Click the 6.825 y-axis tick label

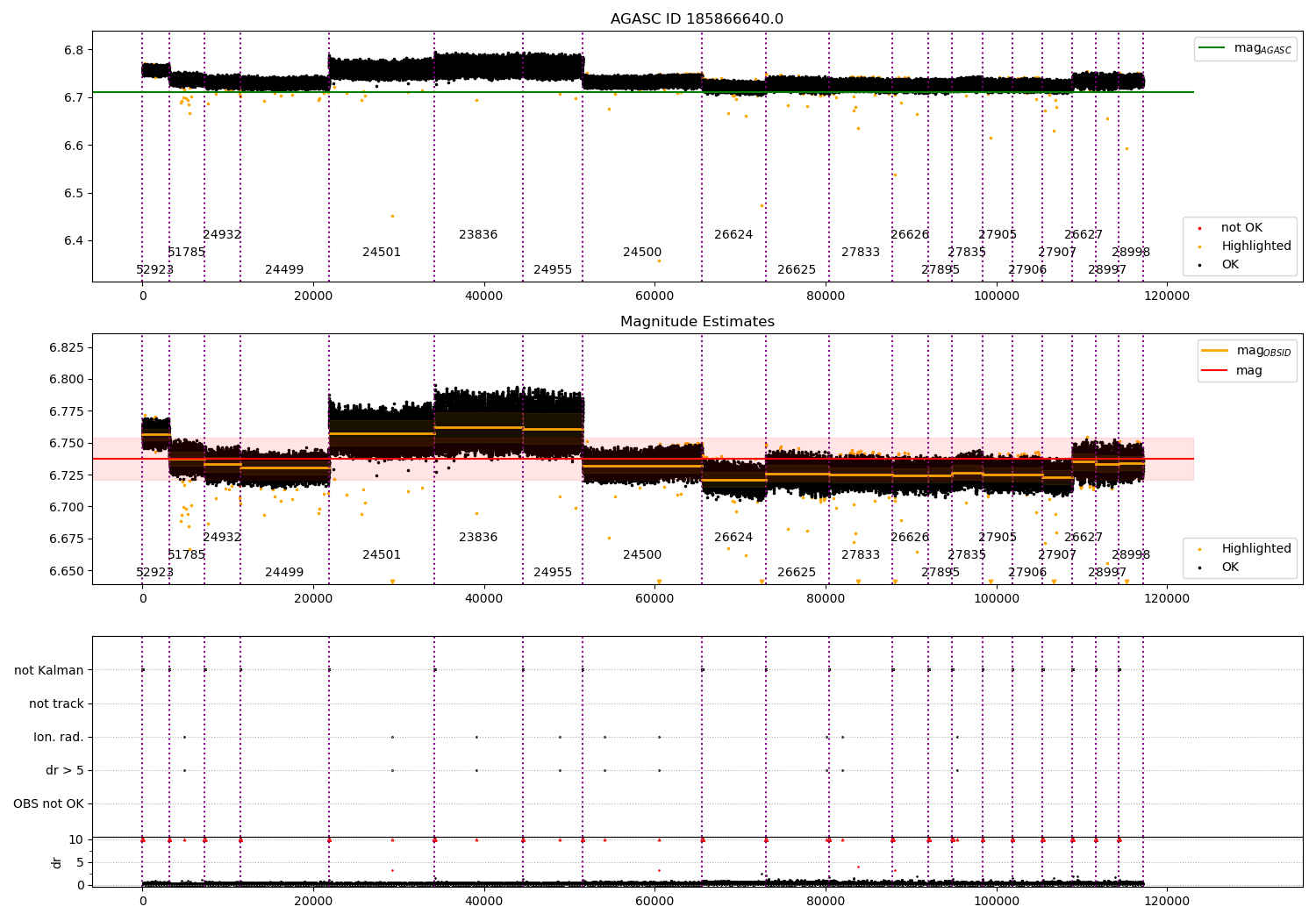tap(67, 348)
